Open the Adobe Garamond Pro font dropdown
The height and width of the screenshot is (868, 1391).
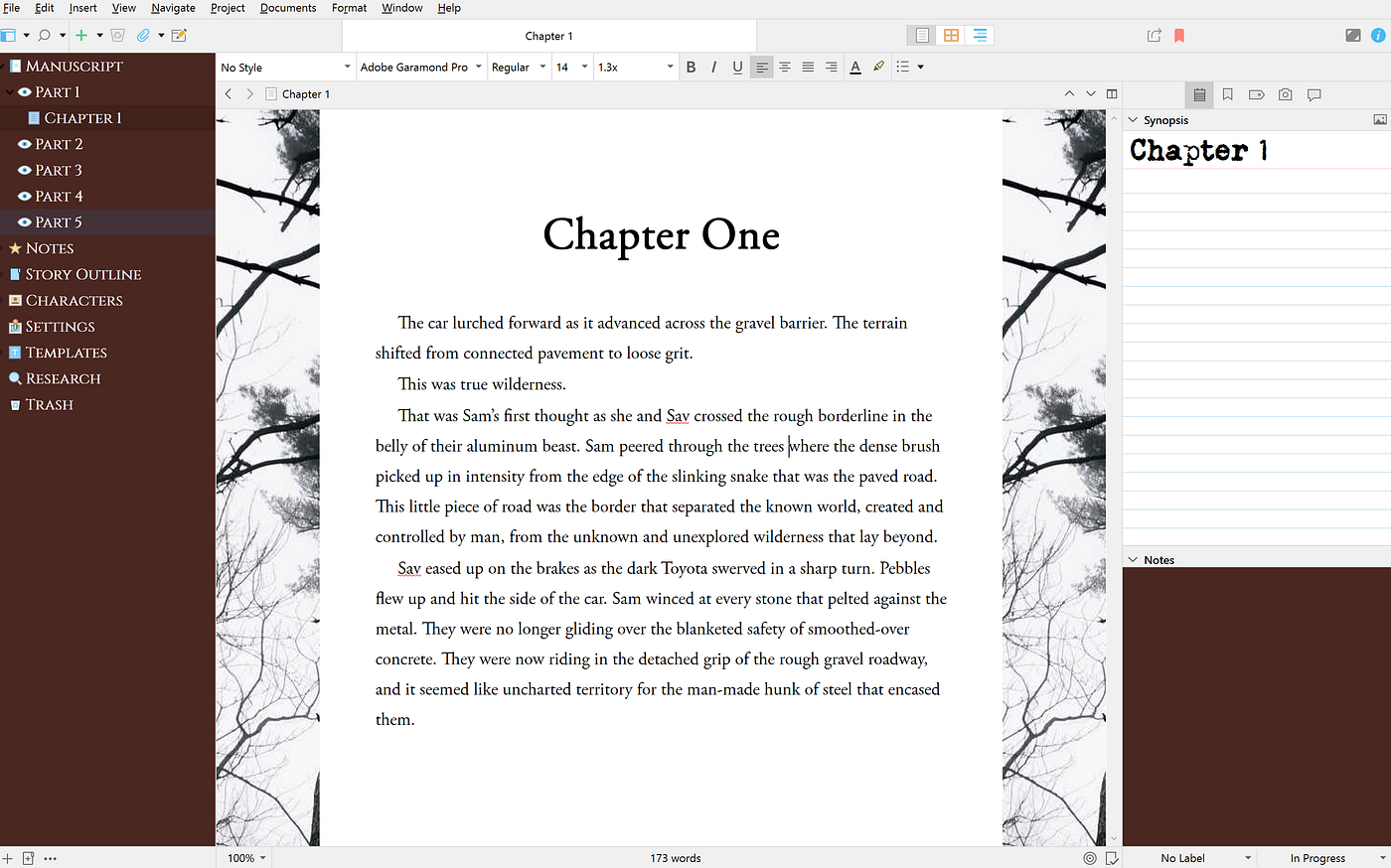point(420,67)
